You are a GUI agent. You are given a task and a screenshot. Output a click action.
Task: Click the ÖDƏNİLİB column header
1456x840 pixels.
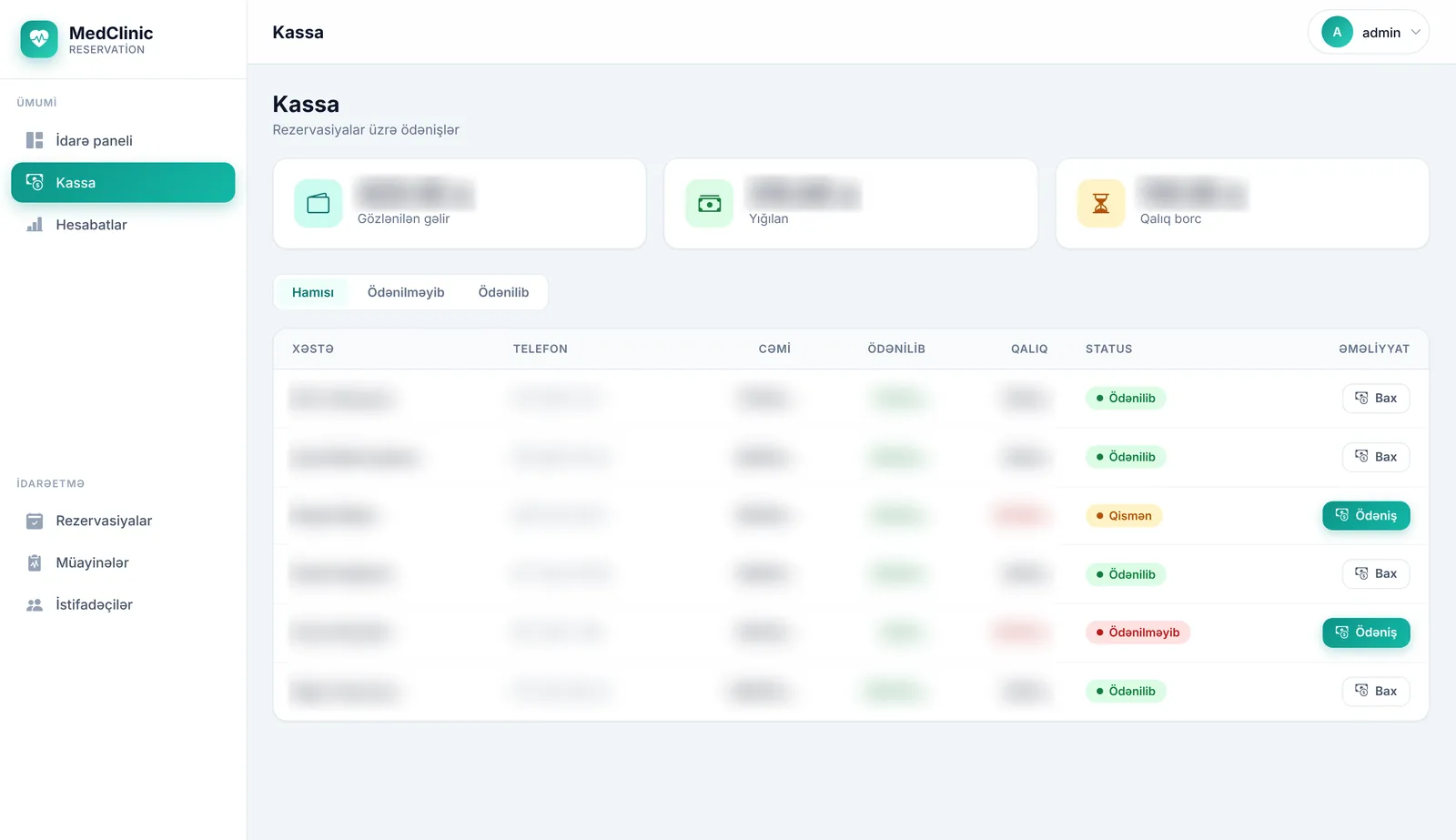point(896,349)
